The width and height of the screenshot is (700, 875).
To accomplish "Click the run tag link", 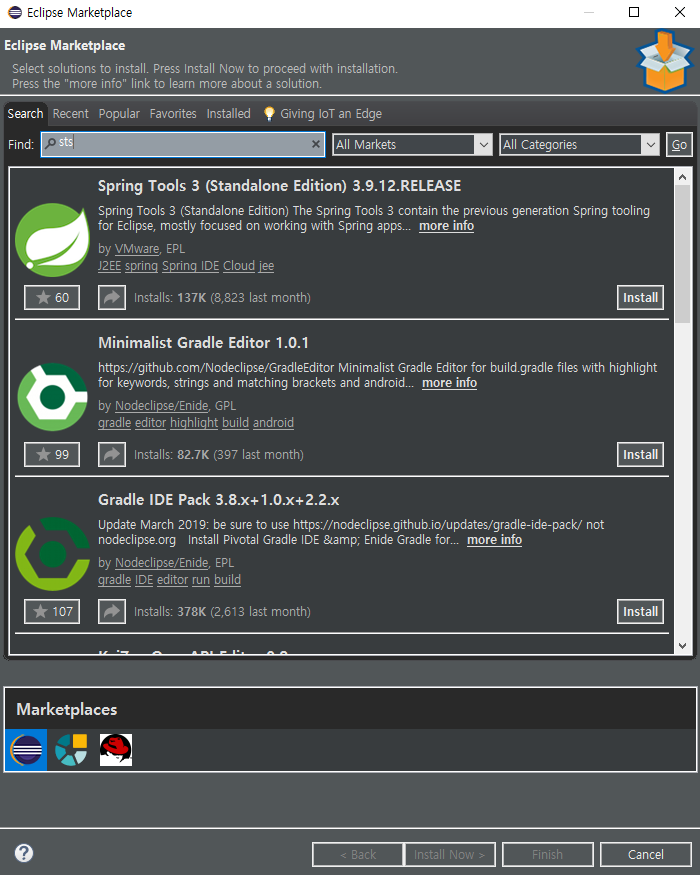I will tap(201, 579).
